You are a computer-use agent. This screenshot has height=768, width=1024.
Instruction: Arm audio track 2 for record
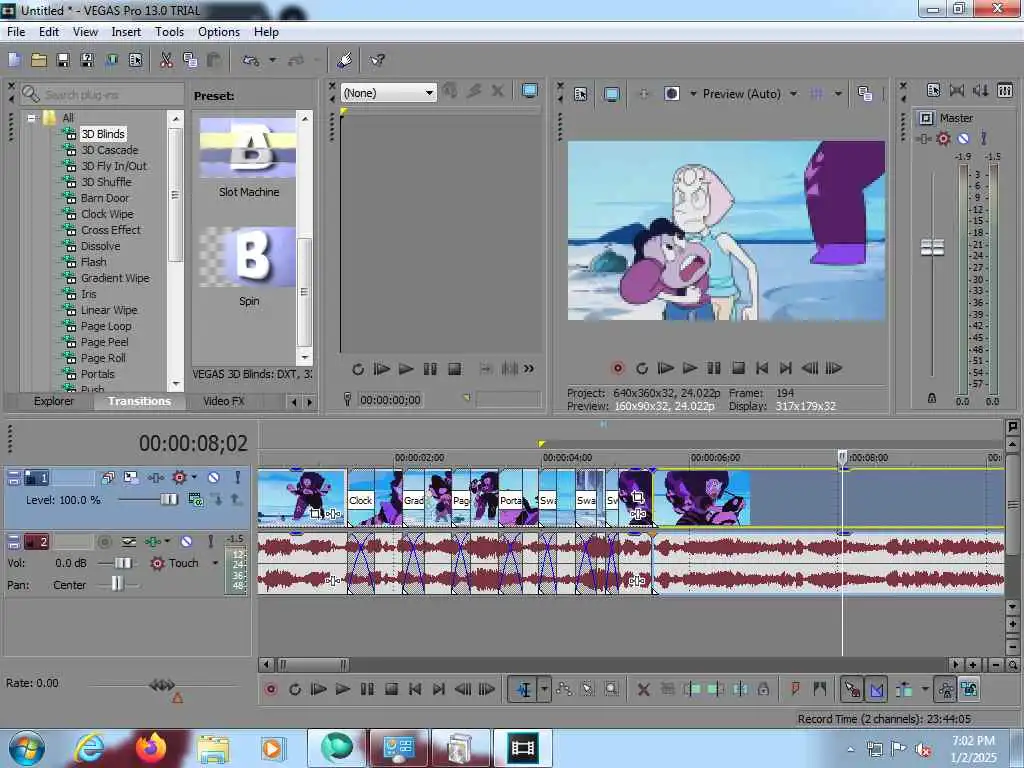click(x=104, y=541)
